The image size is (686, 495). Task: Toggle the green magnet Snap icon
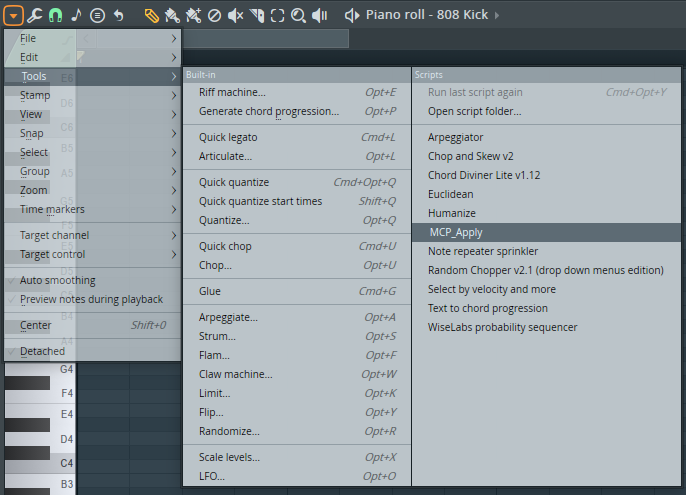tap(55, 15)
